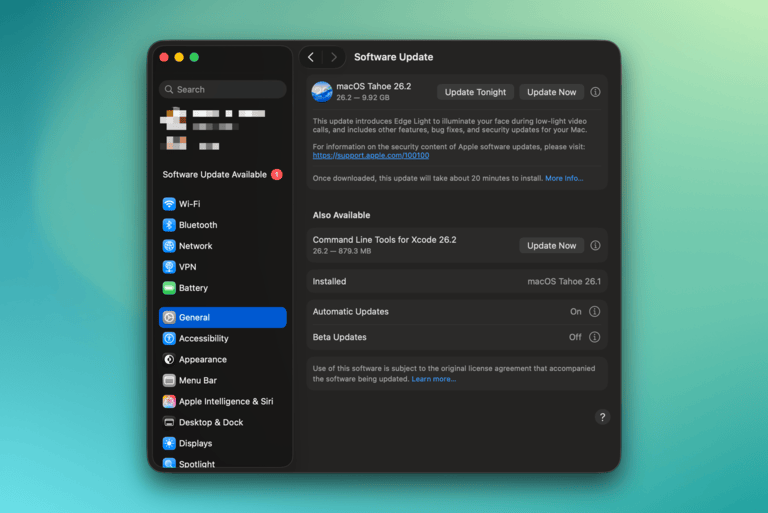Viewport: 768px width, 513px height.
Task: Click the Command Line Tools for Xcode 26.2 title
Action: click(x=384, y=240)
